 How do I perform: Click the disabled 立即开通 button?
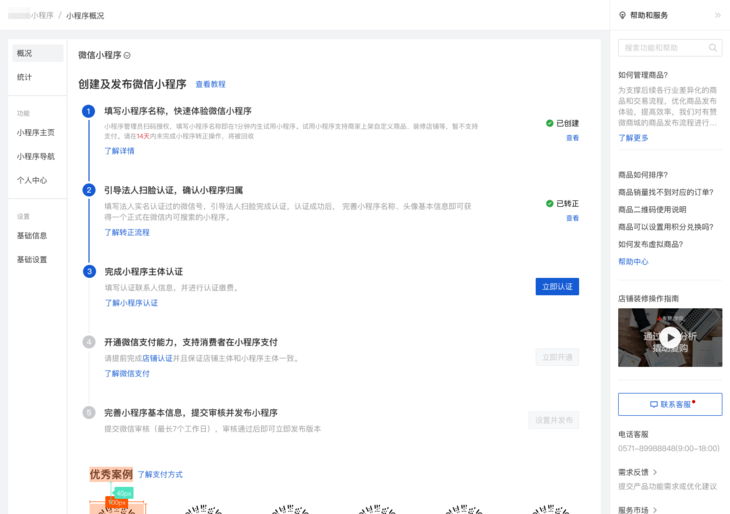pos(557,357)
